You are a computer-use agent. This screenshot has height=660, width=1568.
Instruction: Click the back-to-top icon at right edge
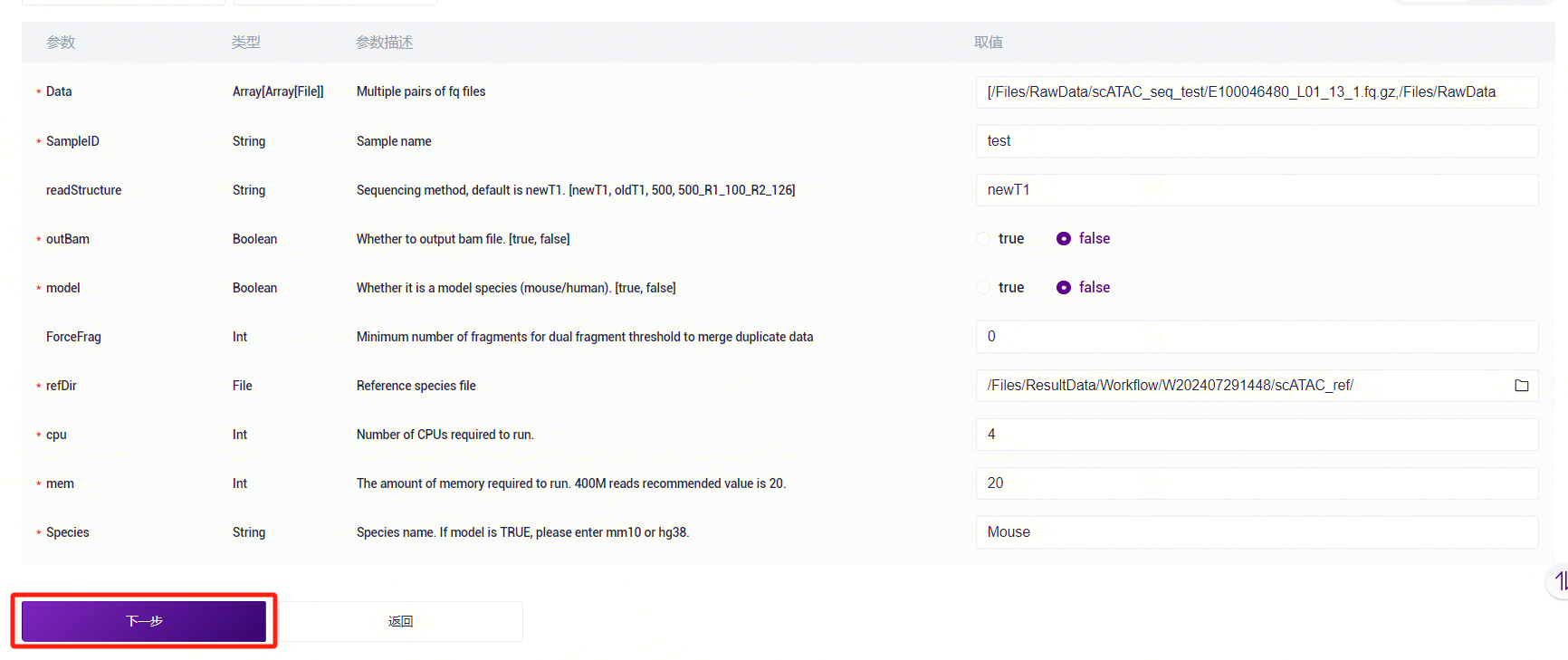1559,580
